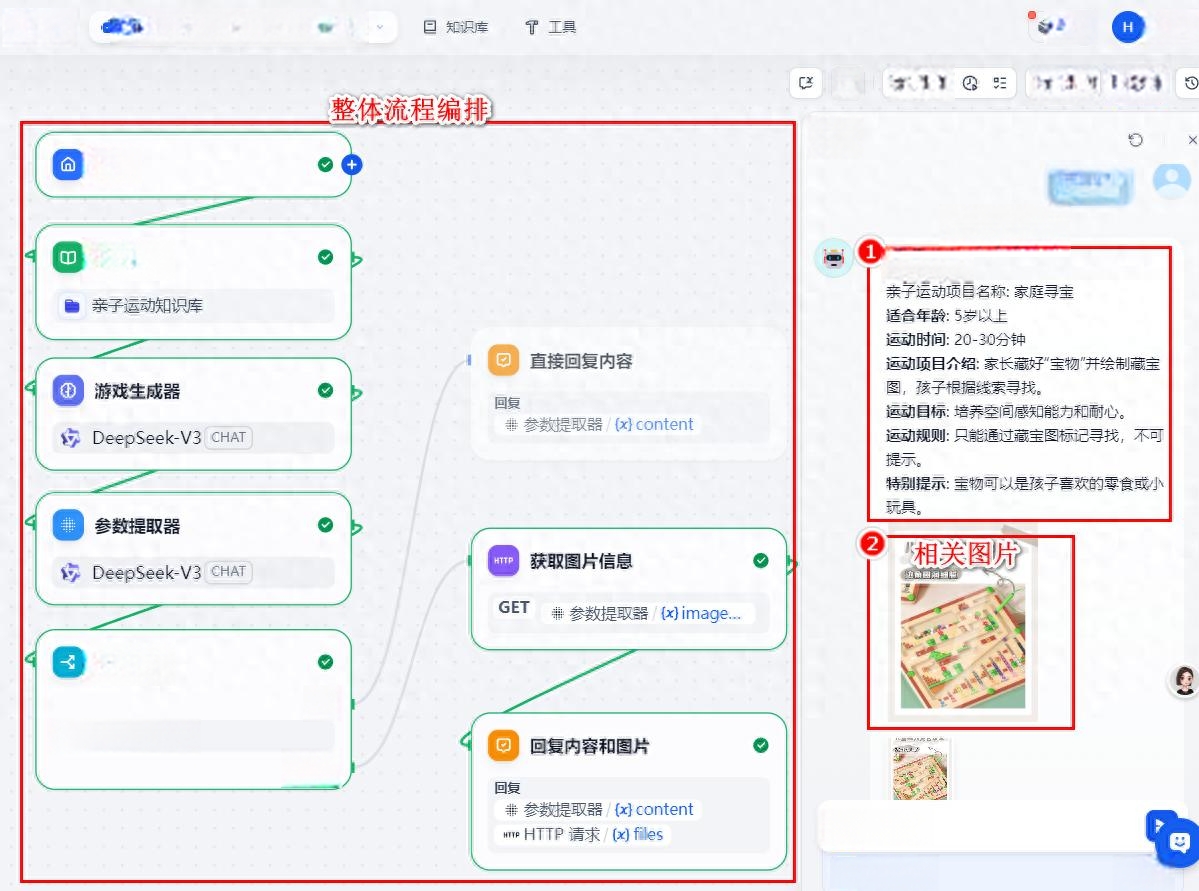This screenshot has width=1199, height=891.
Task: Click the right output handle of 获取图片信息
Action: tap(792, 564)
